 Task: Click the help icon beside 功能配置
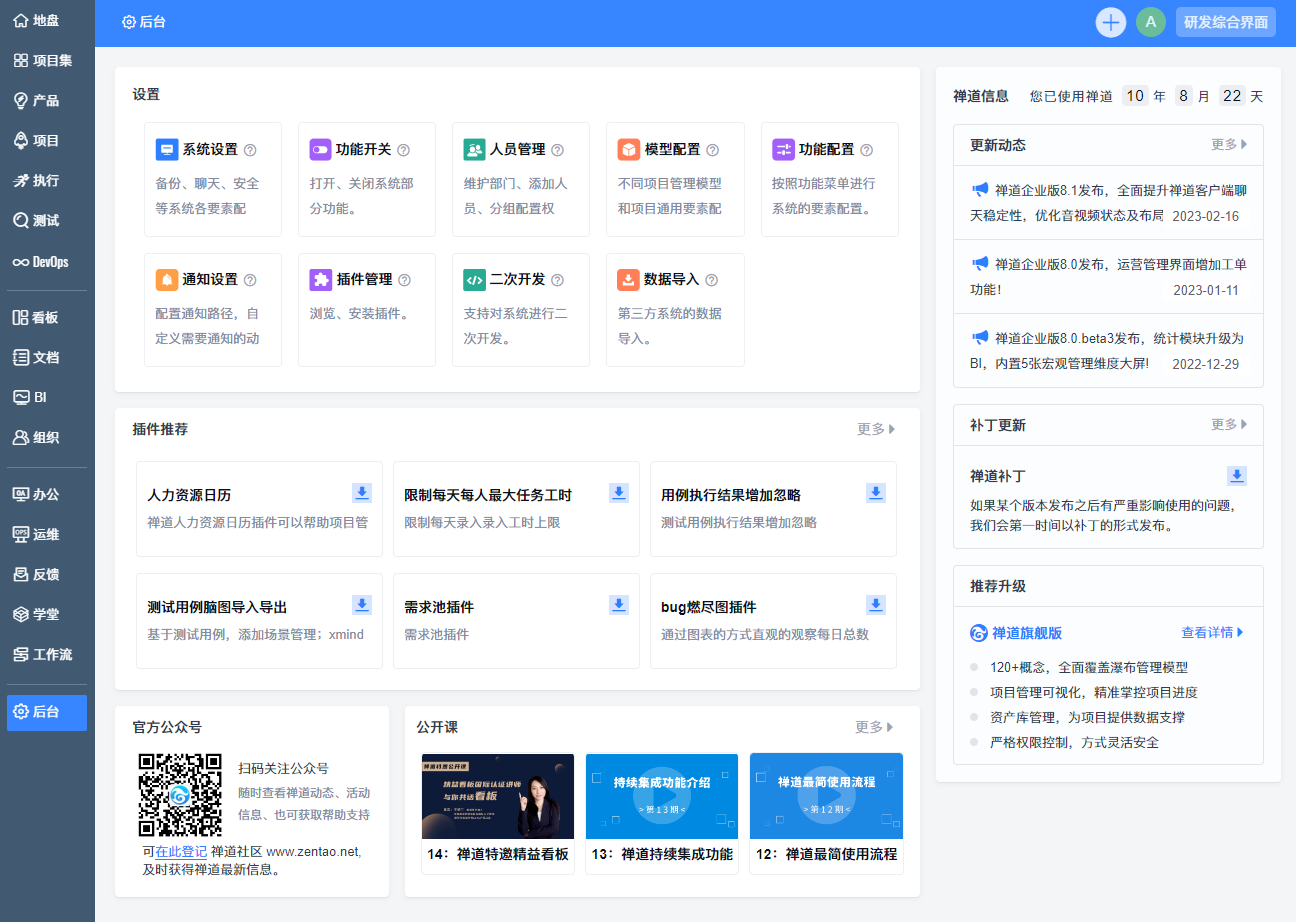click(867, 150)
